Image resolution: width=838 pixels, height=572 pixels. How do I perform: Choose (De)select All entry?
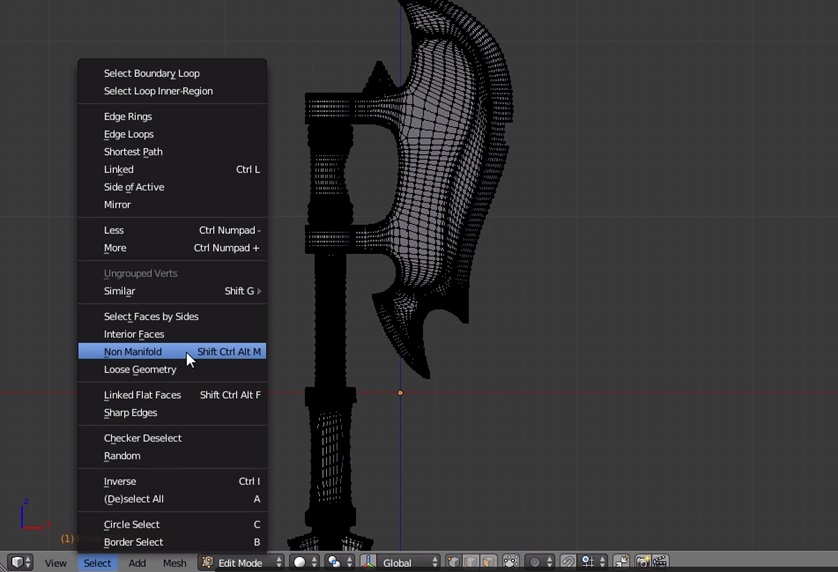coord(172,499)
